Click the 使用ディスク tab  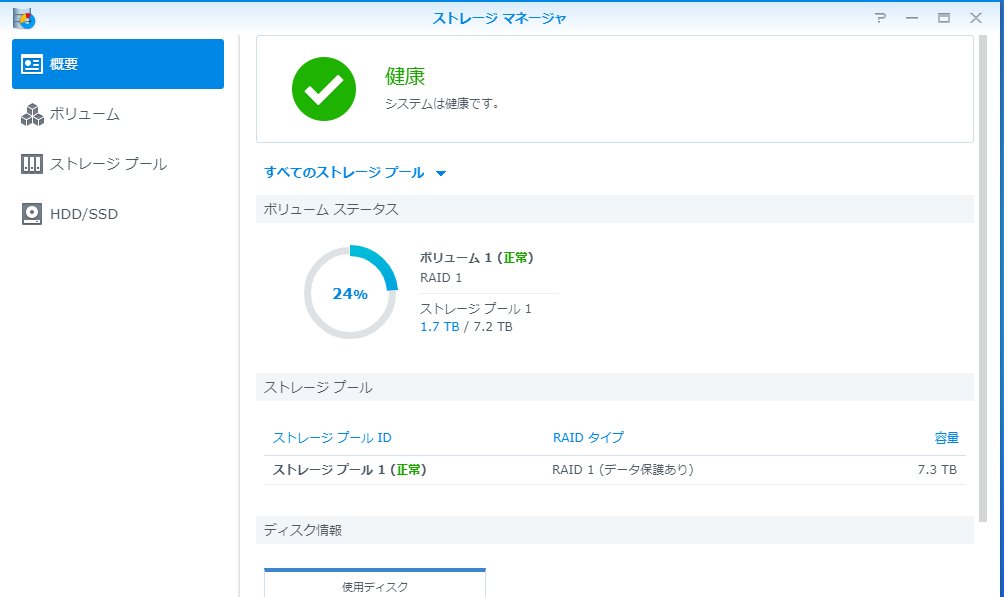[375, 583]
